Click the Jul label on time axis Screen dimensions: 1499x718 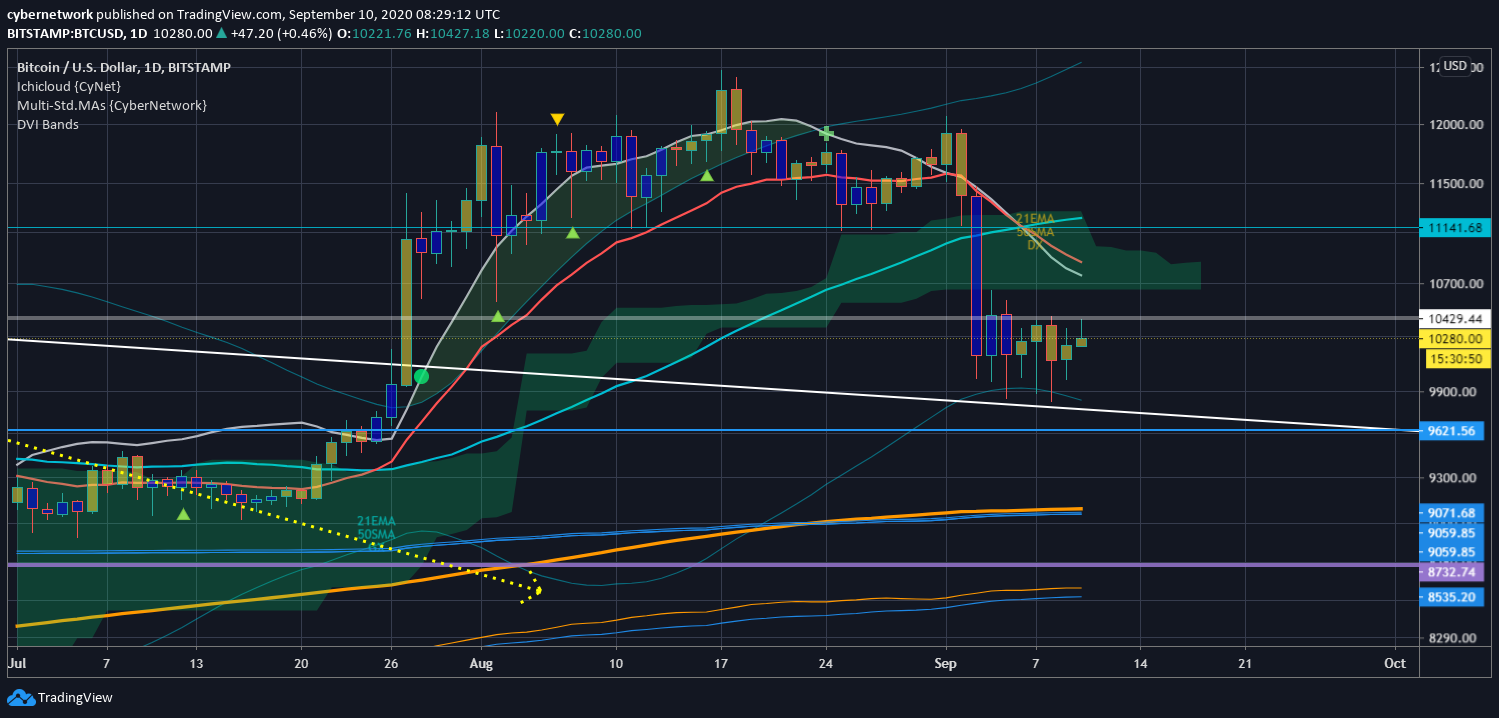click(x=16, y=663)
